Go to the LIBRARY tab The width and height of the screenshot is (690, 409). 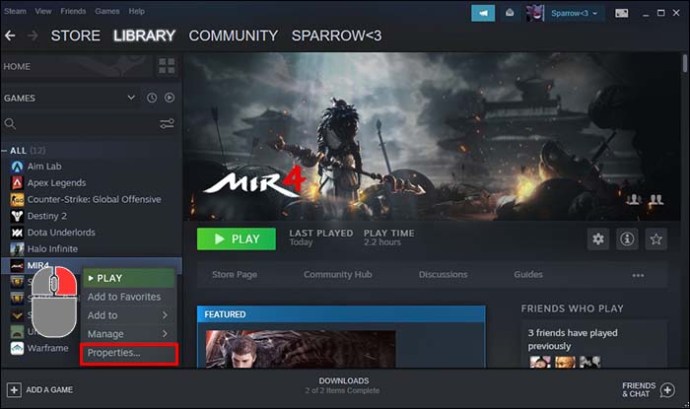144,36
